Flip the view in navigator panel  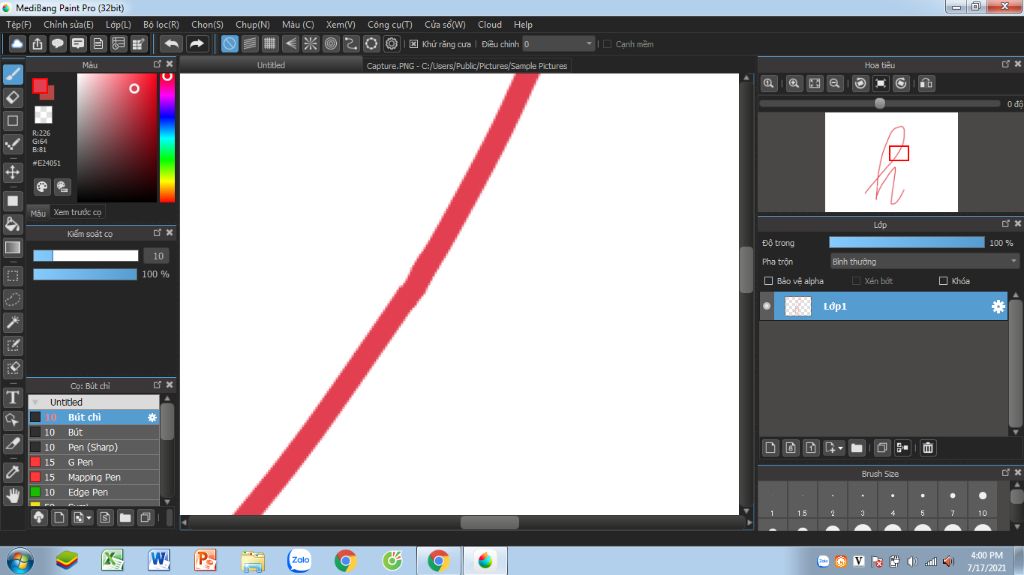tap(926, 84)
